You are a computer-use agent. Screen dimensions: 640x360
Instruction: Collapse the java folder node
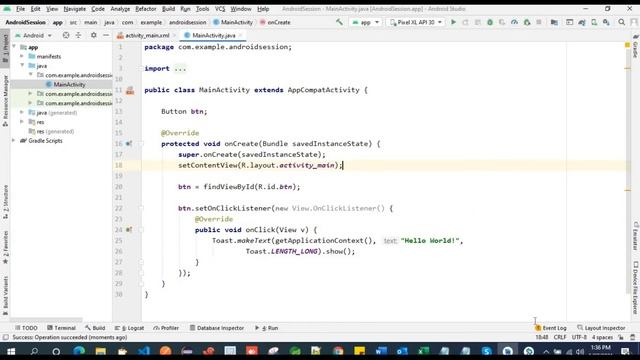22,66
